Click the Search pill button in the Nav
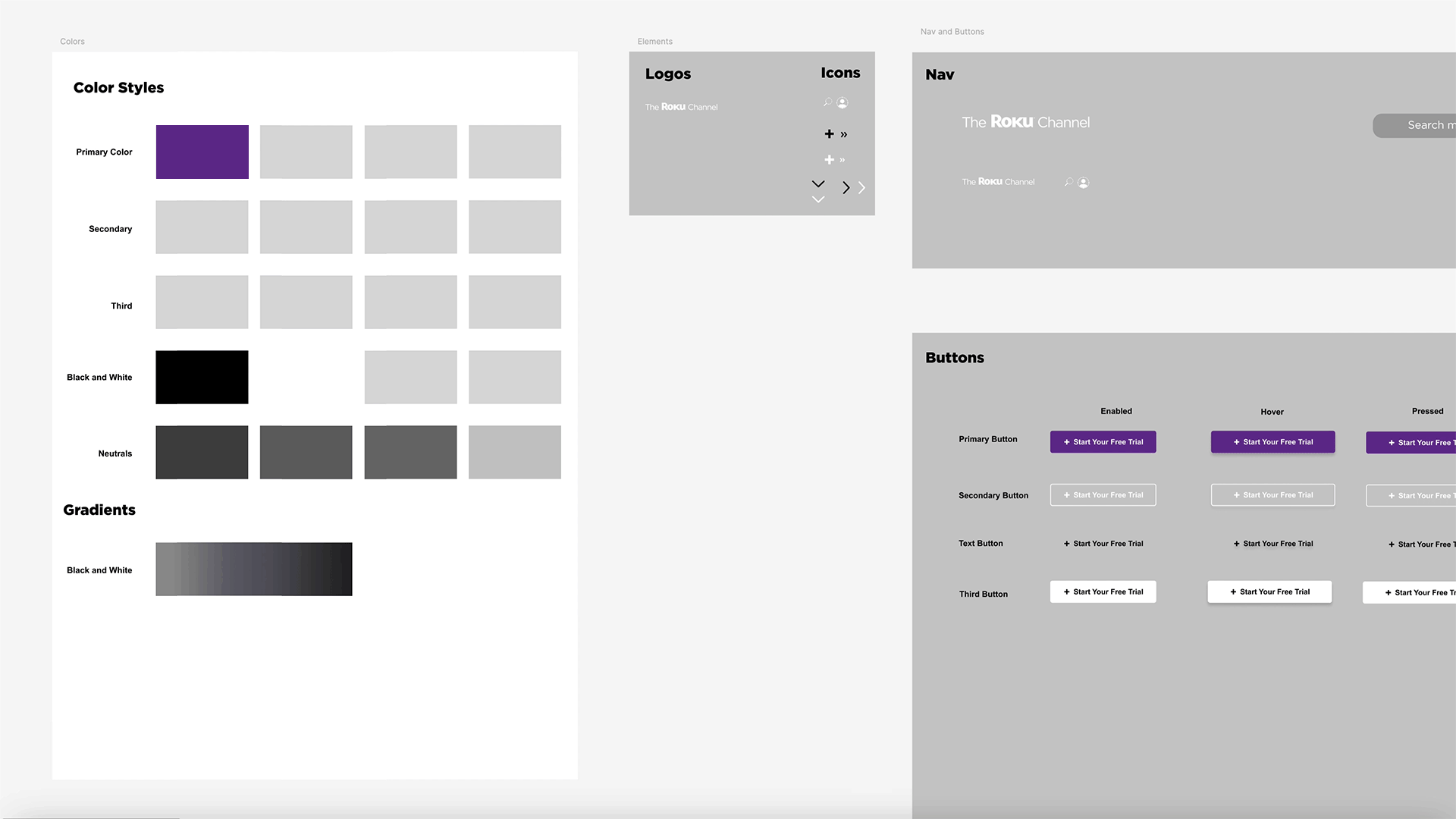This screenshot has height=819, width=1456. [1426, 124]
